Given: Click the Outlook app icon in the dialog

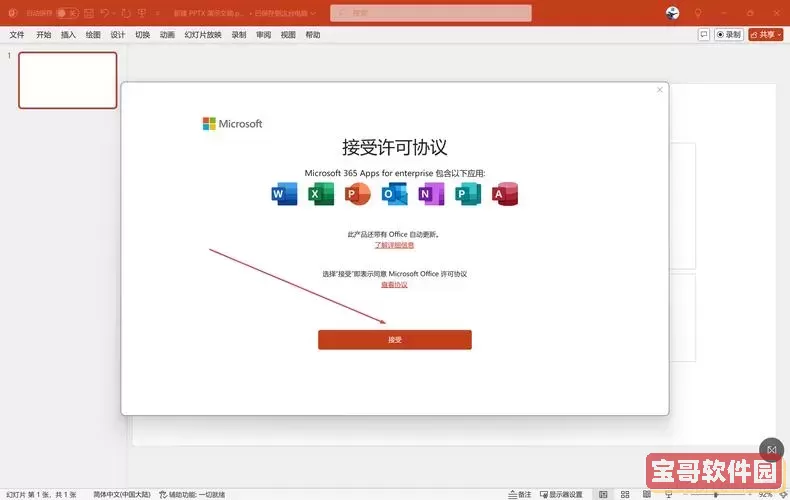Looking at the screenshot, I should (394, 194).
